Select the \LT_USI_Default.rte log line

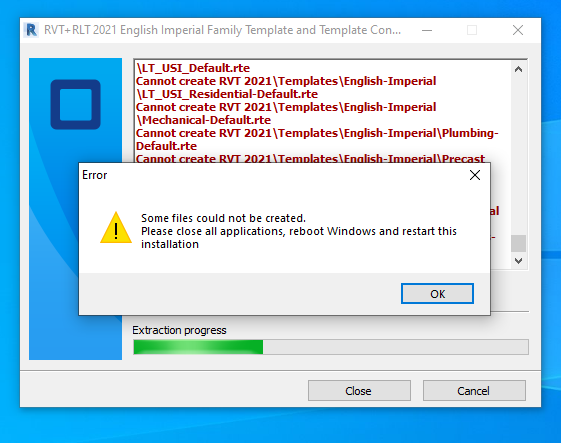pos(193,68)
